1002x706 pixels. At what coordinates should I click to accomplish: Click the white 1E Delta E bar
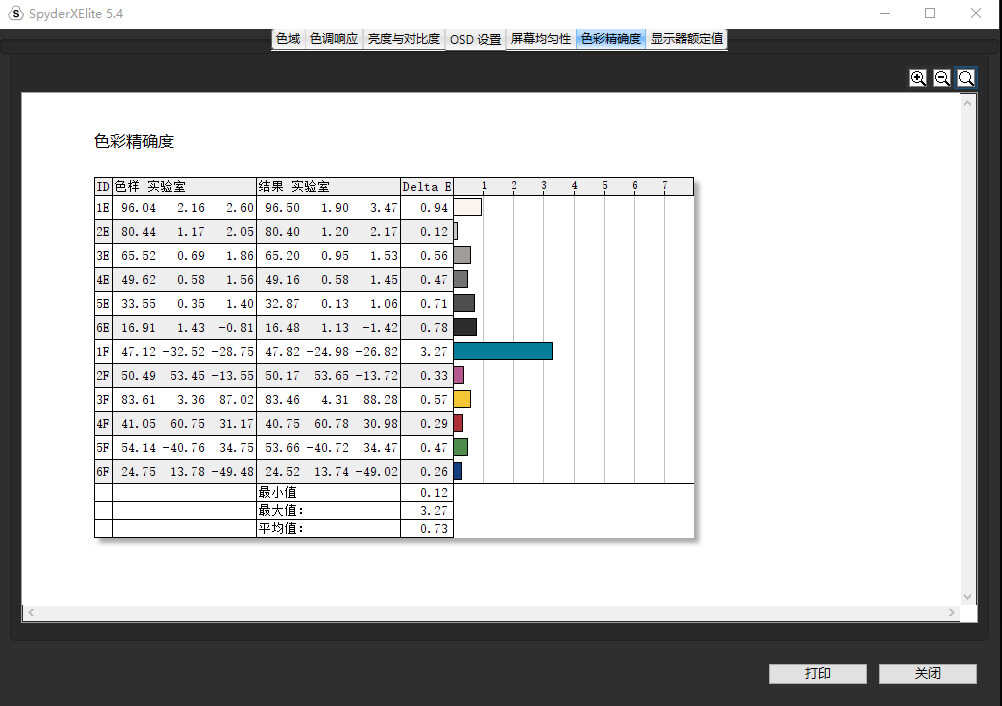pyautogui.click(x=468, y=207)
